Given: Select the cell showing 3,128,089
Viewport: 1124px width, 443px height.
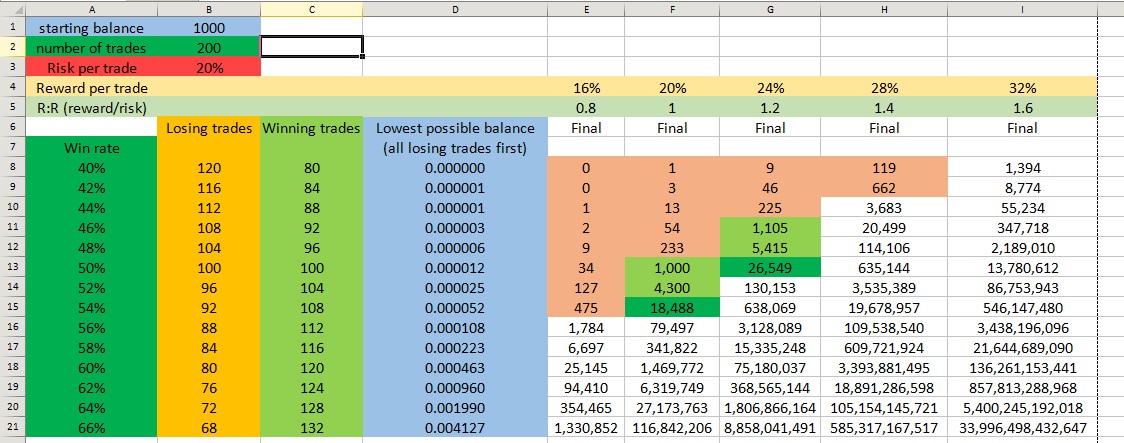Looking at the screenshot, I should 770,329.
